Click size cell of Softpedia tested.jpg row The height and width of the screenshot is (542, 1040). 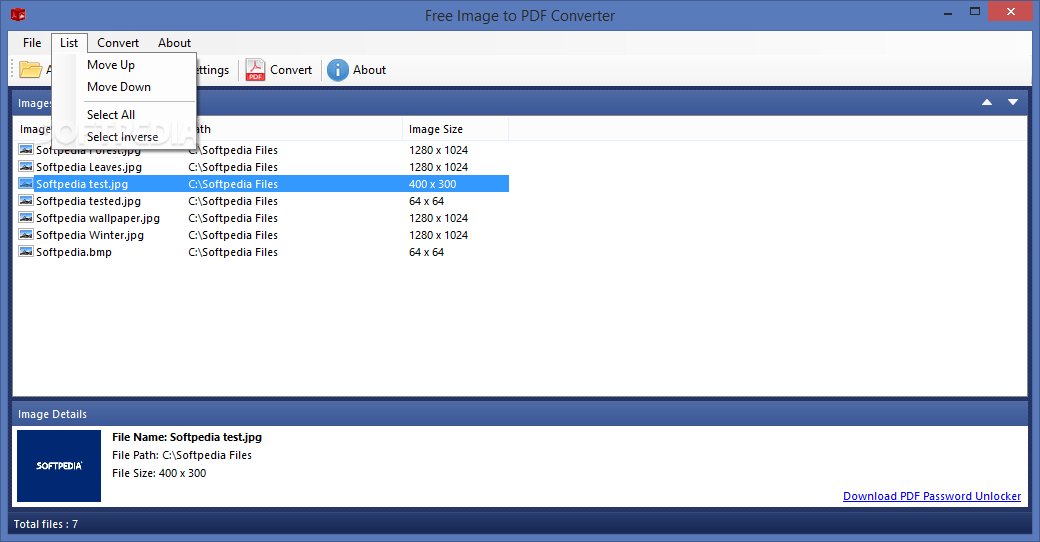click(426, 201)
